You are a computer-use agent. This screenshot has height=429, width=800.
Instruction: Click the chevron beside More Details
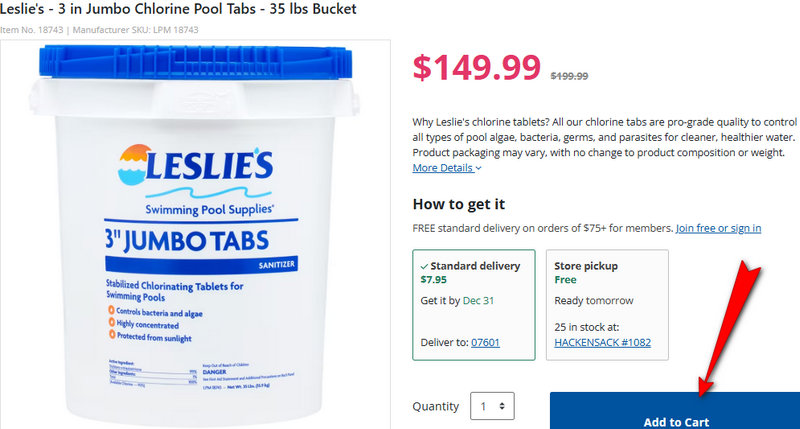pos(479,169)
